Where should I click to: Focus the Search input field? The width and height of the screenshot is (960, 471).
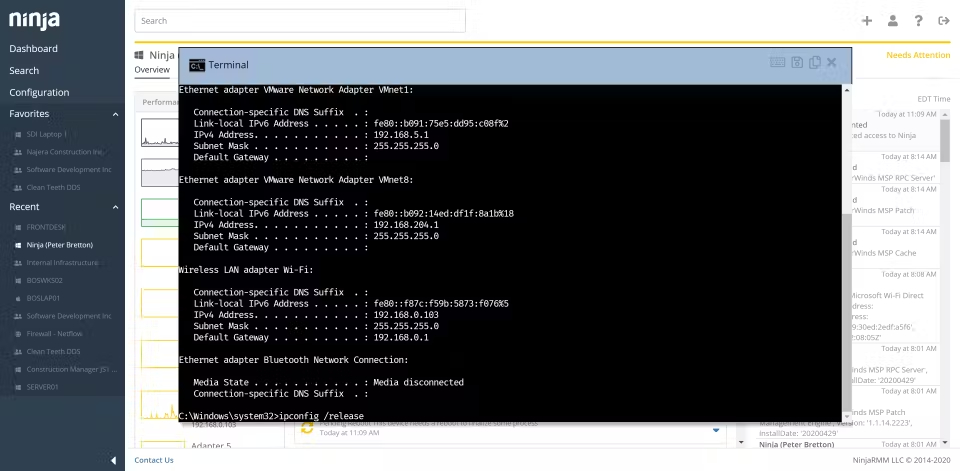(300, 21)
